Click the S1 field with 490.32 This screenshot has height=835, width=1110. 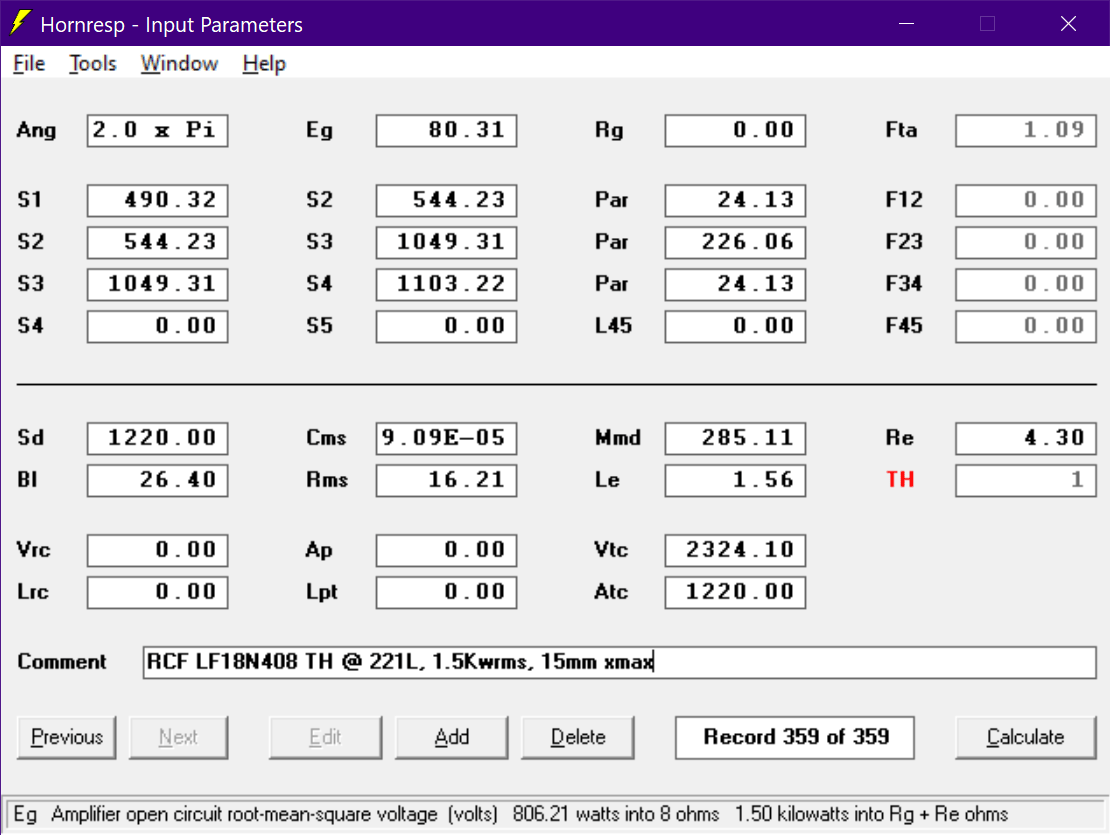pos(158,200)
